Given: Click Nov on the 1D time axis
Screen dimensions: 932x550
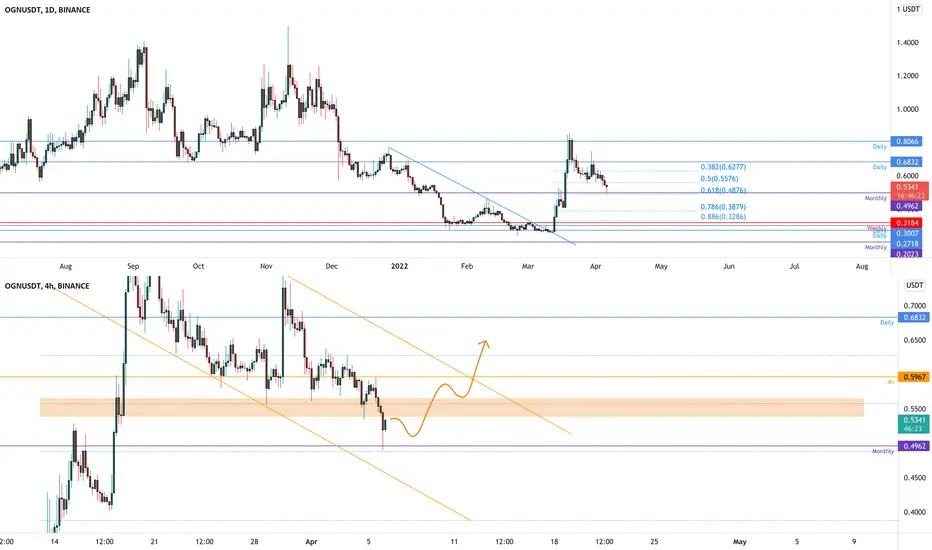Looking at the screenshot, I should tap(266, 266).
